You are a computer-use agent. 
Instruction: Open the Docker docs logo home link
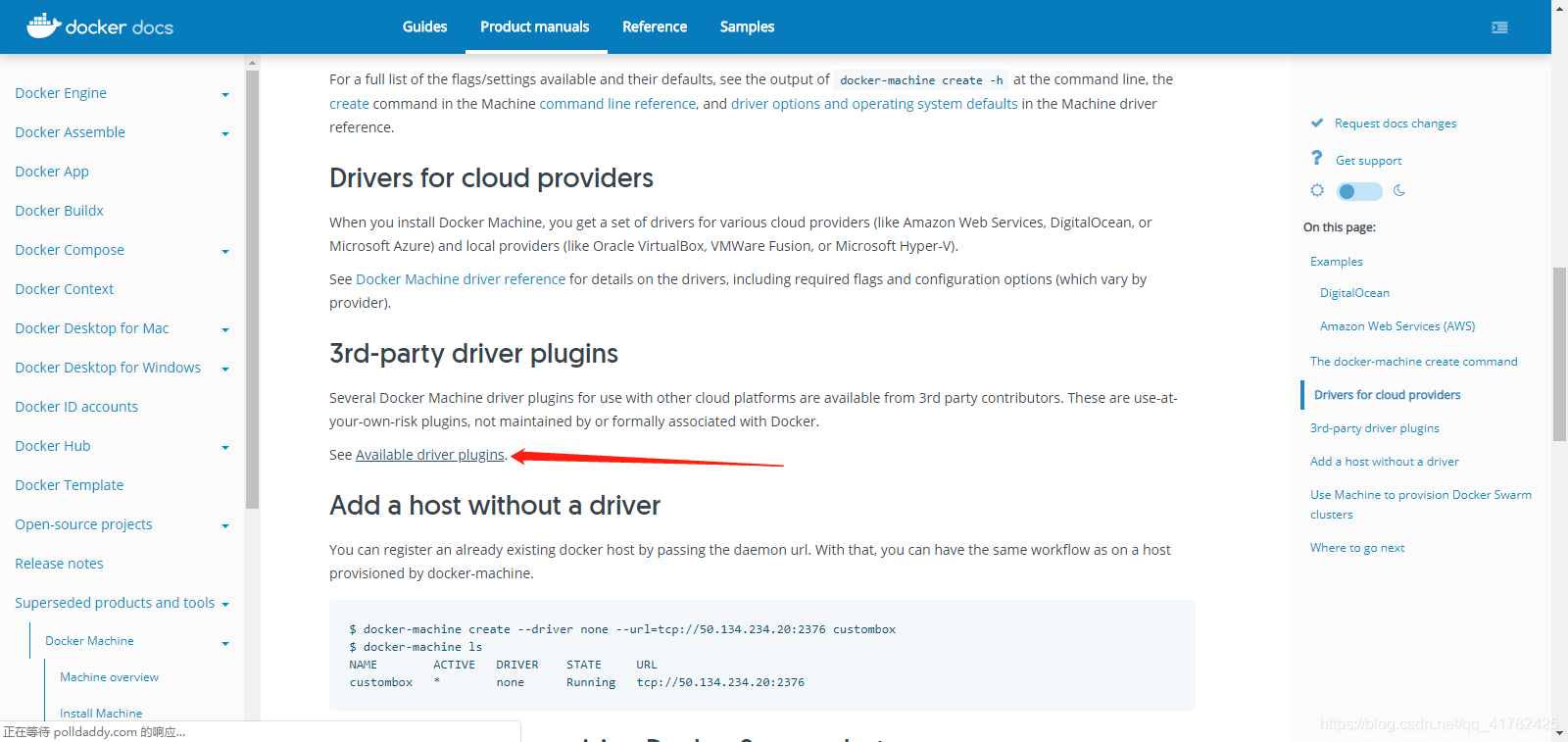(x=100, y=26)
